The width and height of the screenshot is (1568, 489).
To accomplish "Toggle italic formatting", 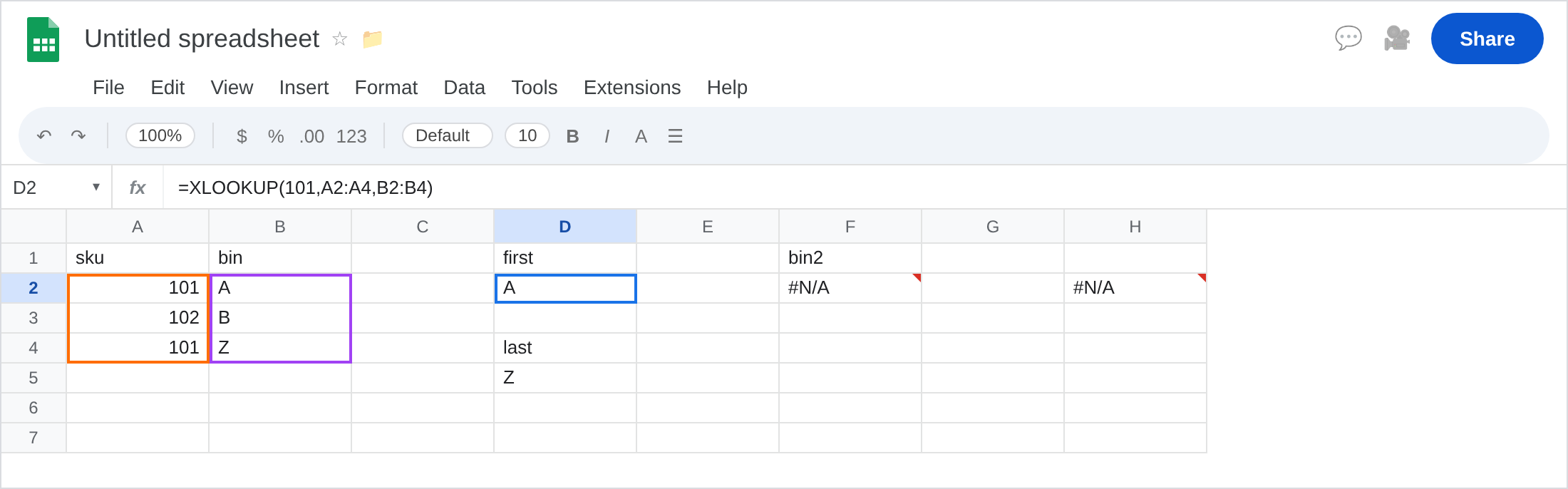I will point(607,136).
